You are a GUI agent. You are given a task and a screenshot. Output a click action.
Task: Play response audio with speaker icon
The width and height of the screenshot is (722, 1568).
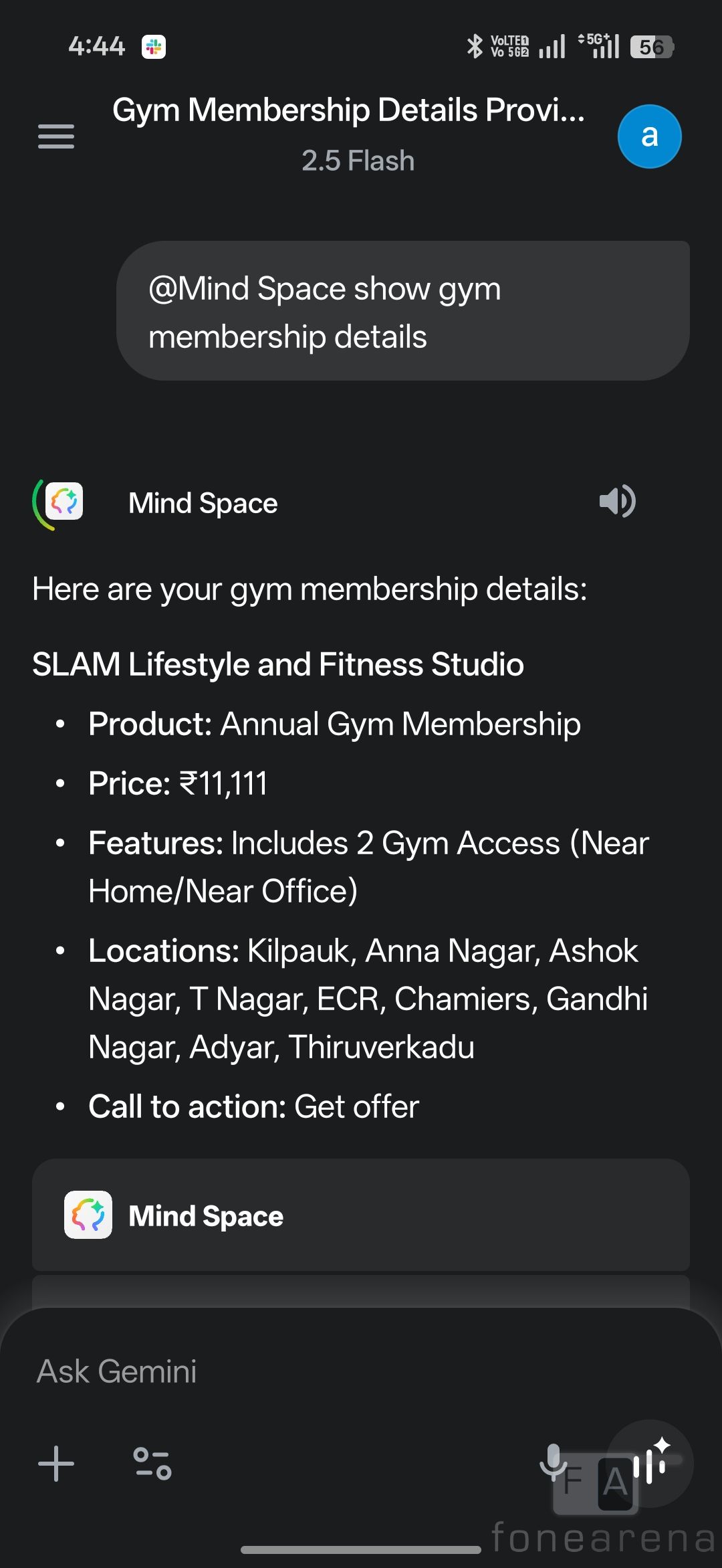pyautogui.click(x=617, y=502)
